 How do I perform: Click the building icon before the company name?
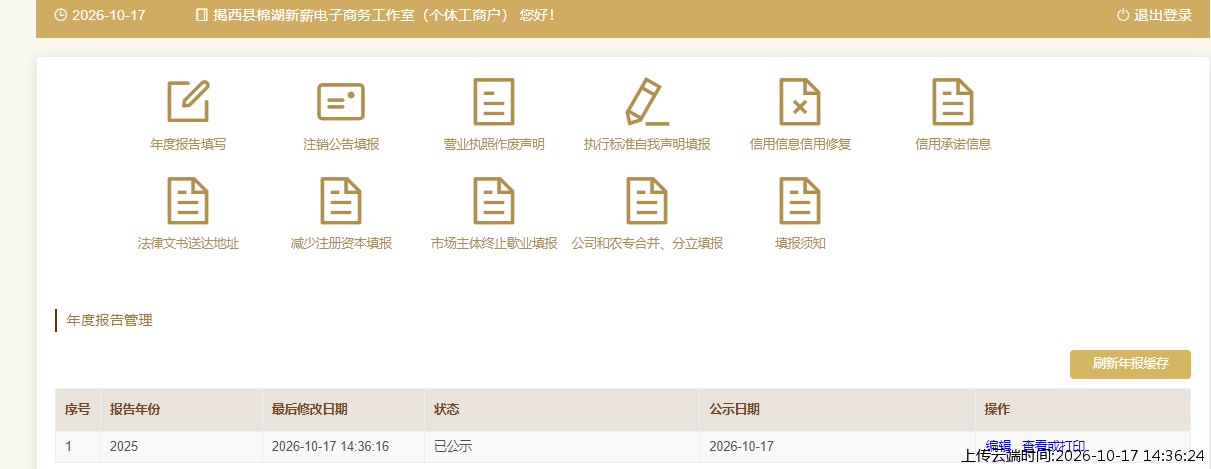202,15
